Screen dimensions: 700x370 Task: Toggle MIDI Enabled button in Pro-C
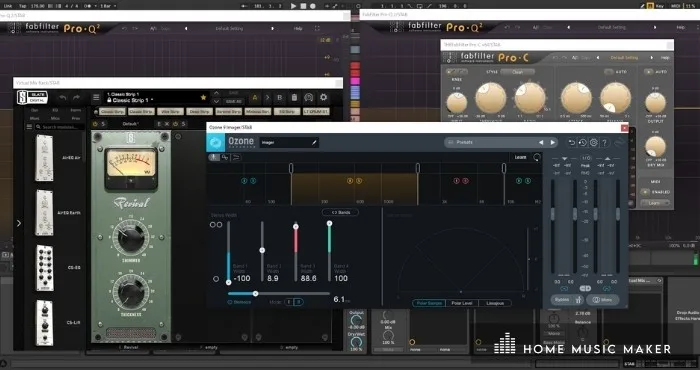click(x=645, y=192)
